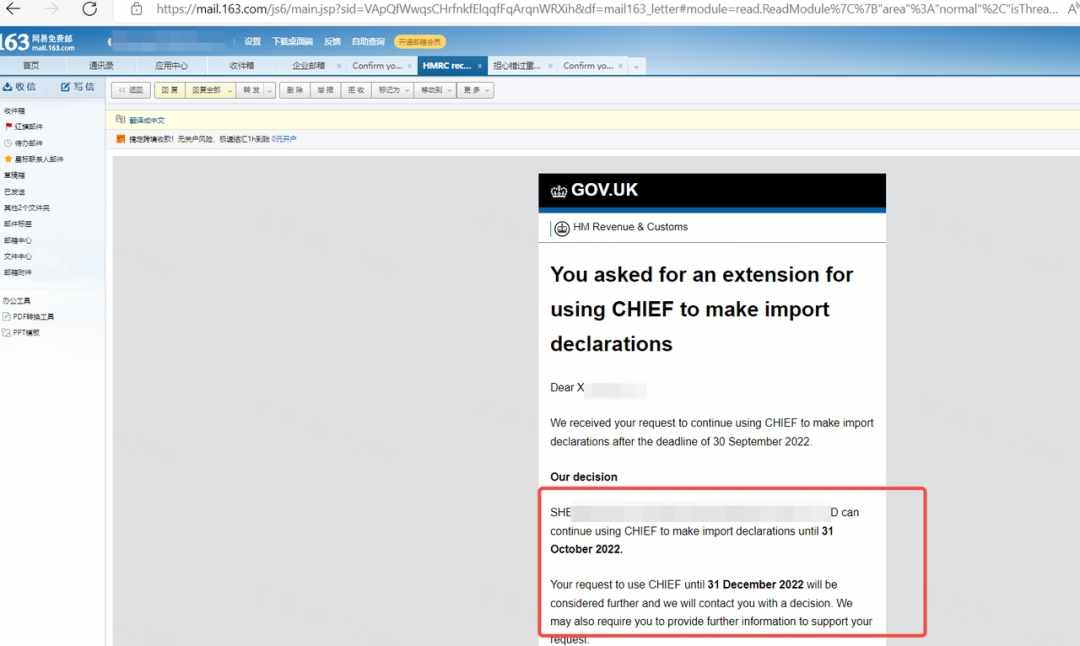Click the 回复 reply button

(169, 90)
